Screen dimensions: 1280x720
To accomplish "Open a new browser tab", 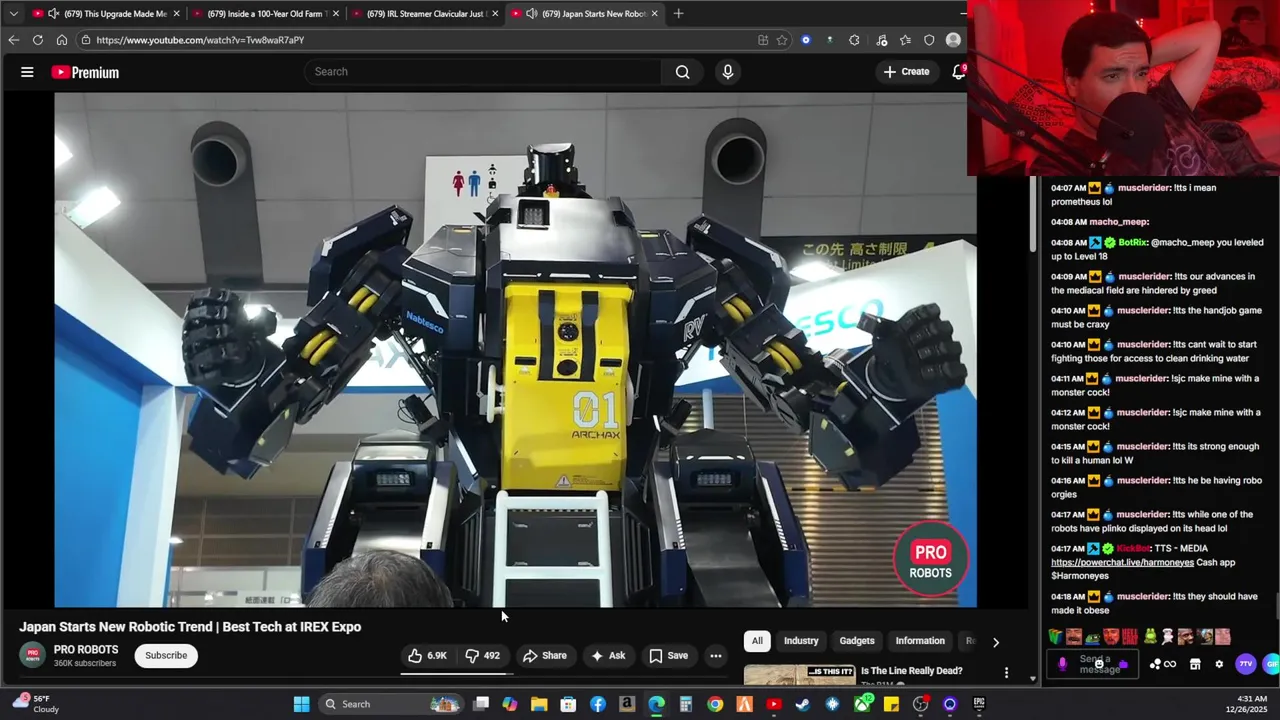I will [678, 14].
